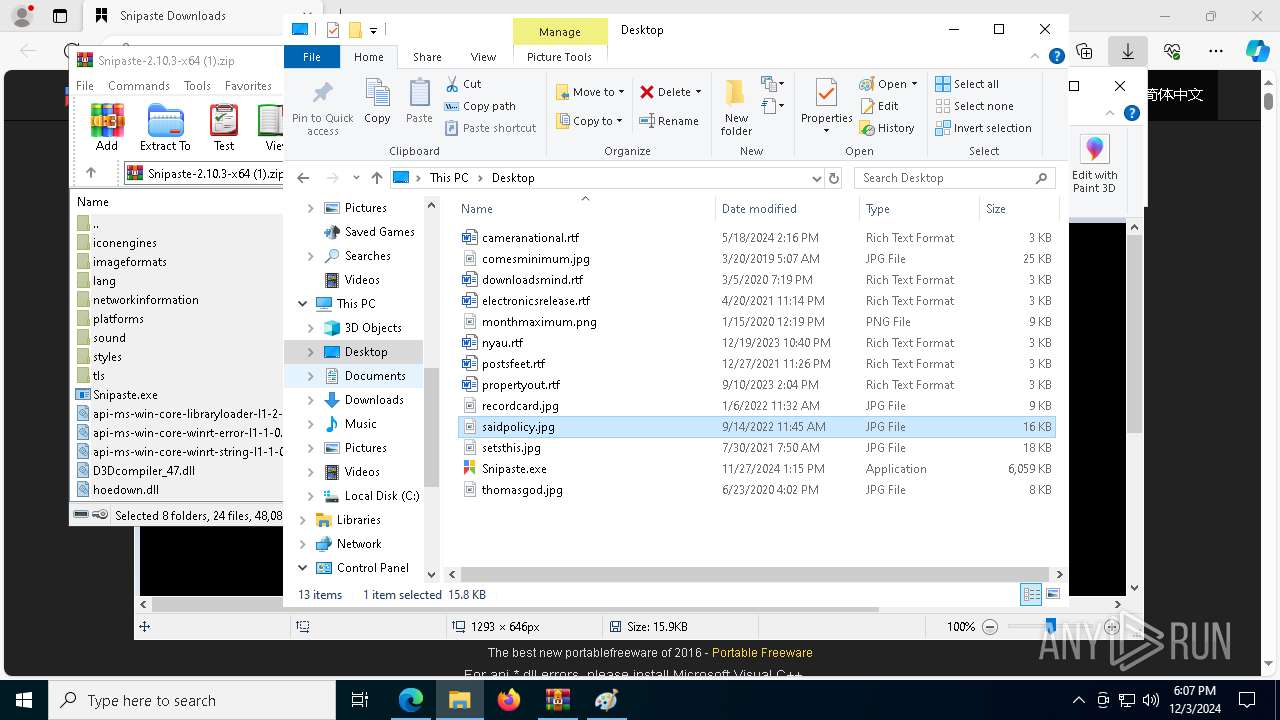Expand the Documents tree node

point(311,376)
